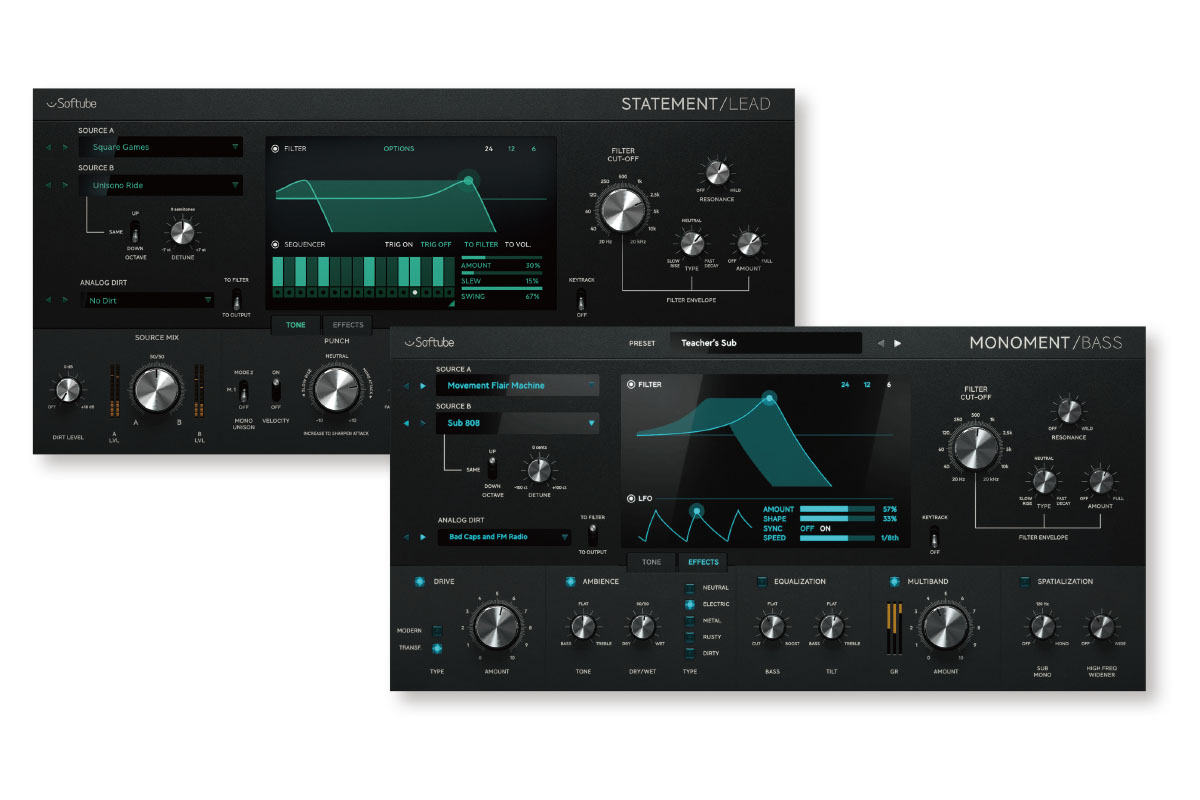The height and width of the screenshot is (800, 1200).
Task: Flip Keytrack switch in Statement Lead
Action: (x=581, y=299)
